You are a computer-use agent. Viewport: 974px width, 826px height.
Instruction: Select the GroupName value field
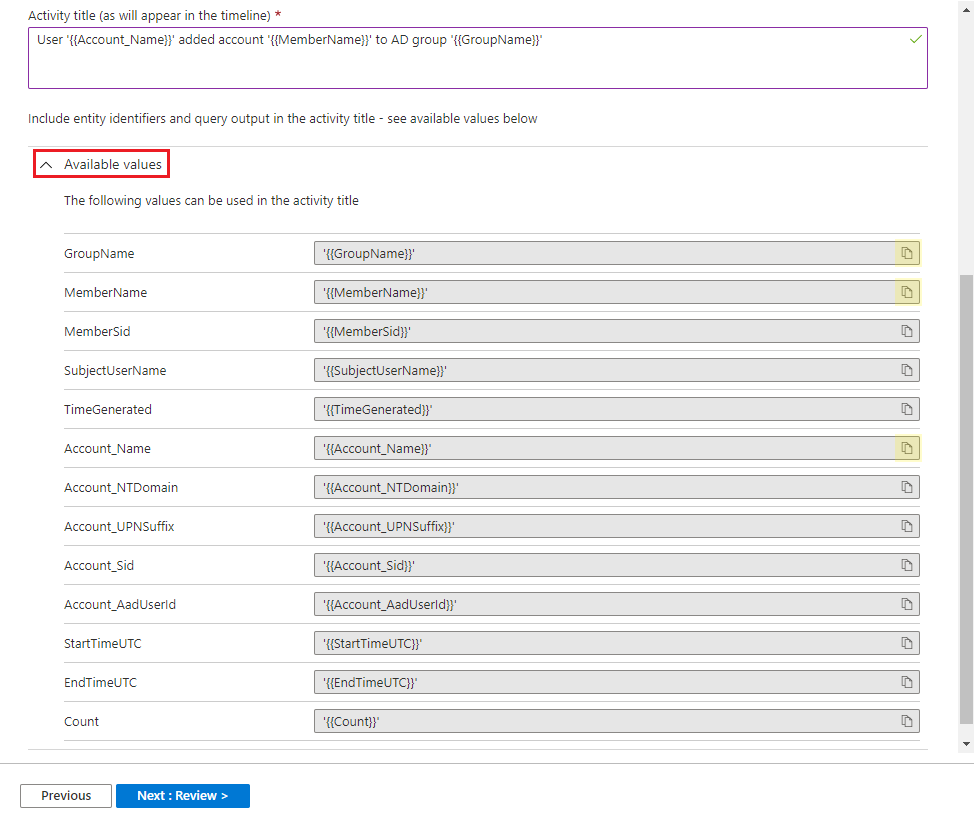[600, 253]
